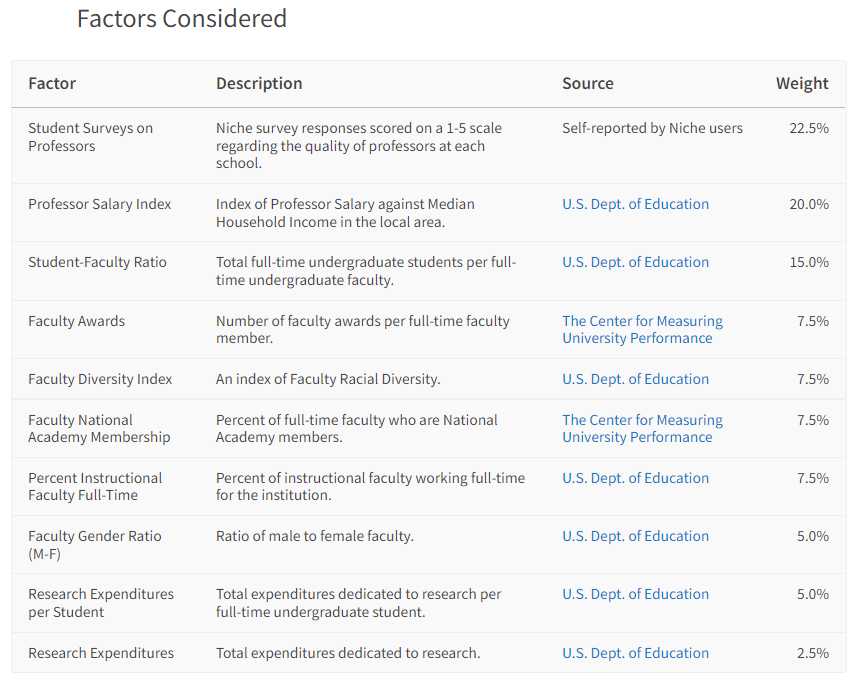Click the Description column header
Viewport: 859px width, 681px height.
point(259,84)
